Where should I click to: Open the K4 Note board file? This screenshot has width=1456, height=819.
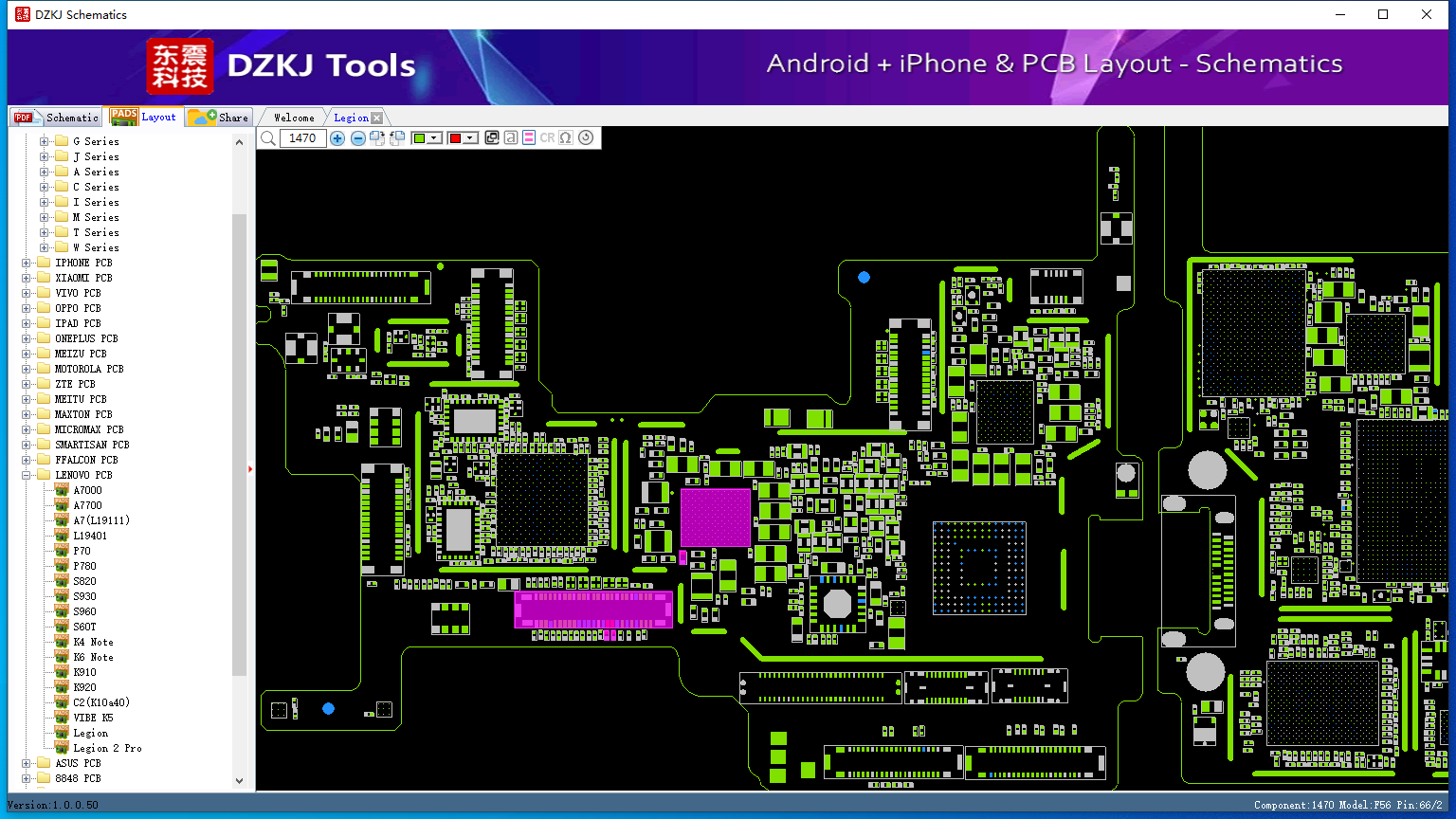click(94, 642)
